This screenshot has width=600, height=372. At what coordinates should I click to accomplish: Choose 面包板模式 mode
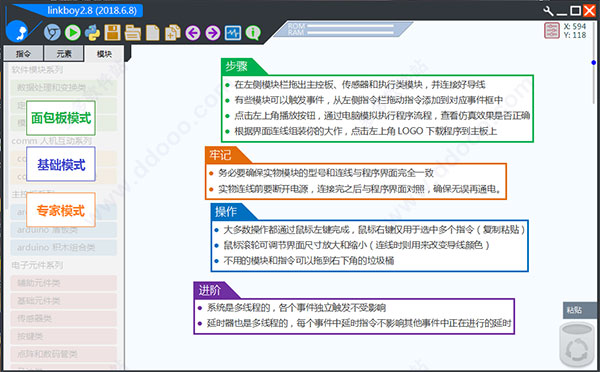(x=61, y=118)
